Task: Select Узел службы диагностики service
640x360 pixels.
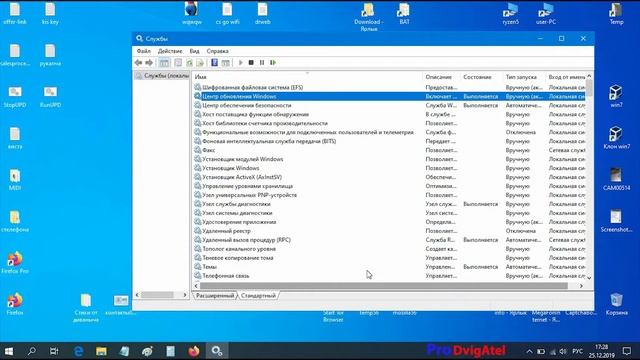Action: (x=390, y=204)
